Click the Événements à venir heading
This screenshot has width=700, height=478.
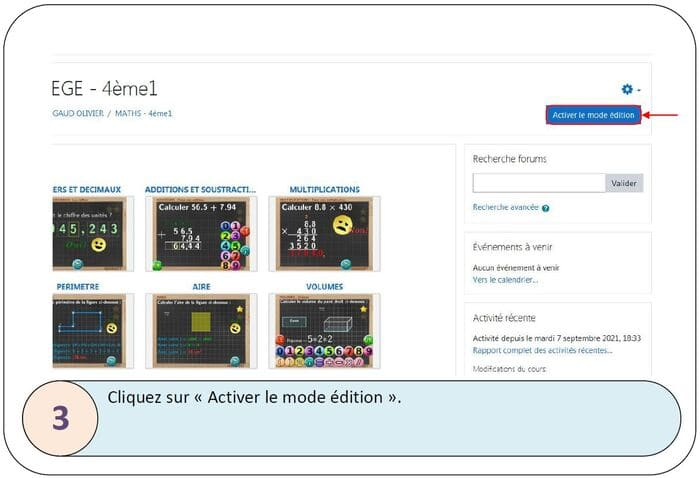click(512, 247)
